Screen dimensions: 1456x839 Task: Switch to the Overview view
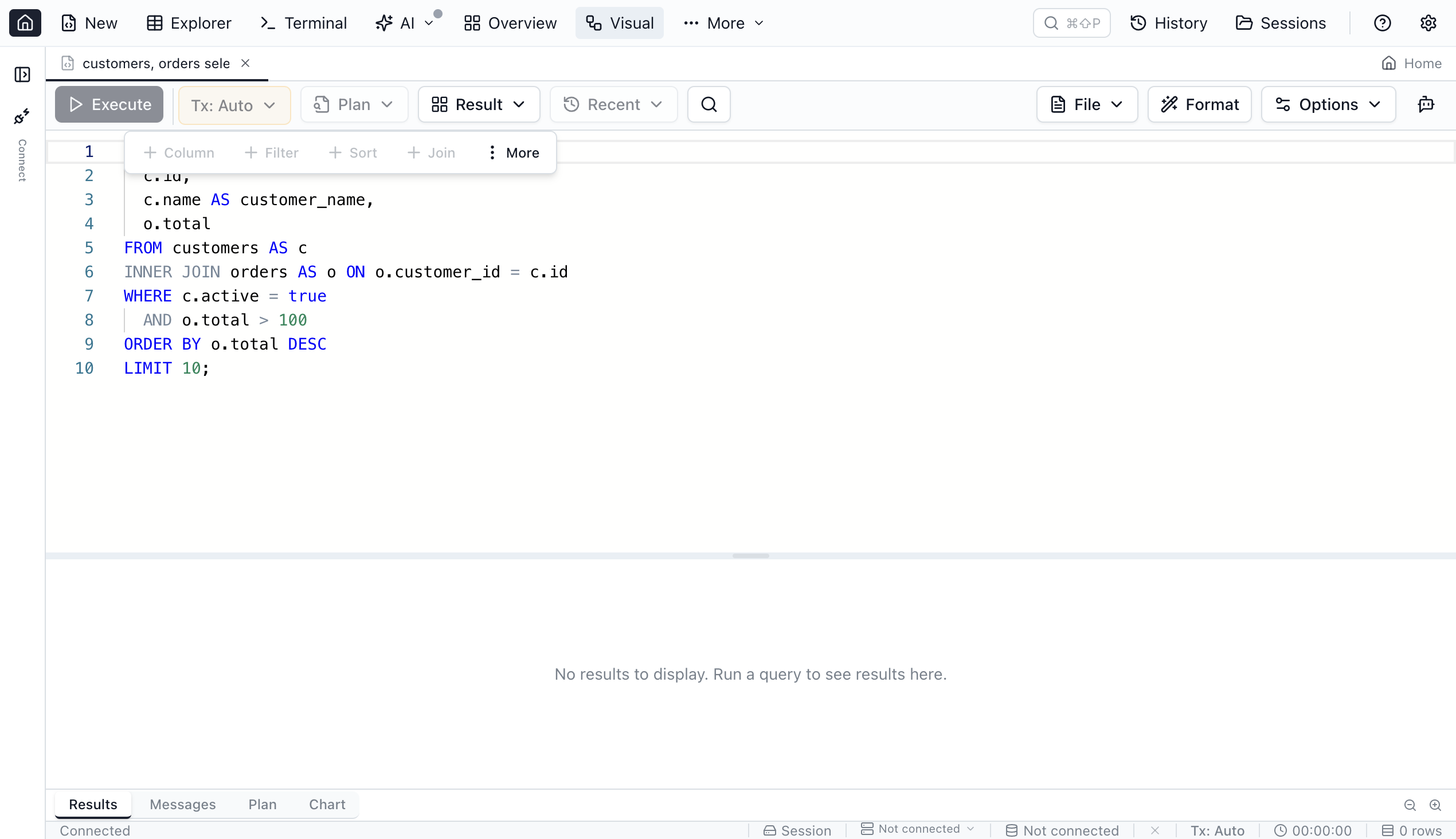(x=510, y=23)
